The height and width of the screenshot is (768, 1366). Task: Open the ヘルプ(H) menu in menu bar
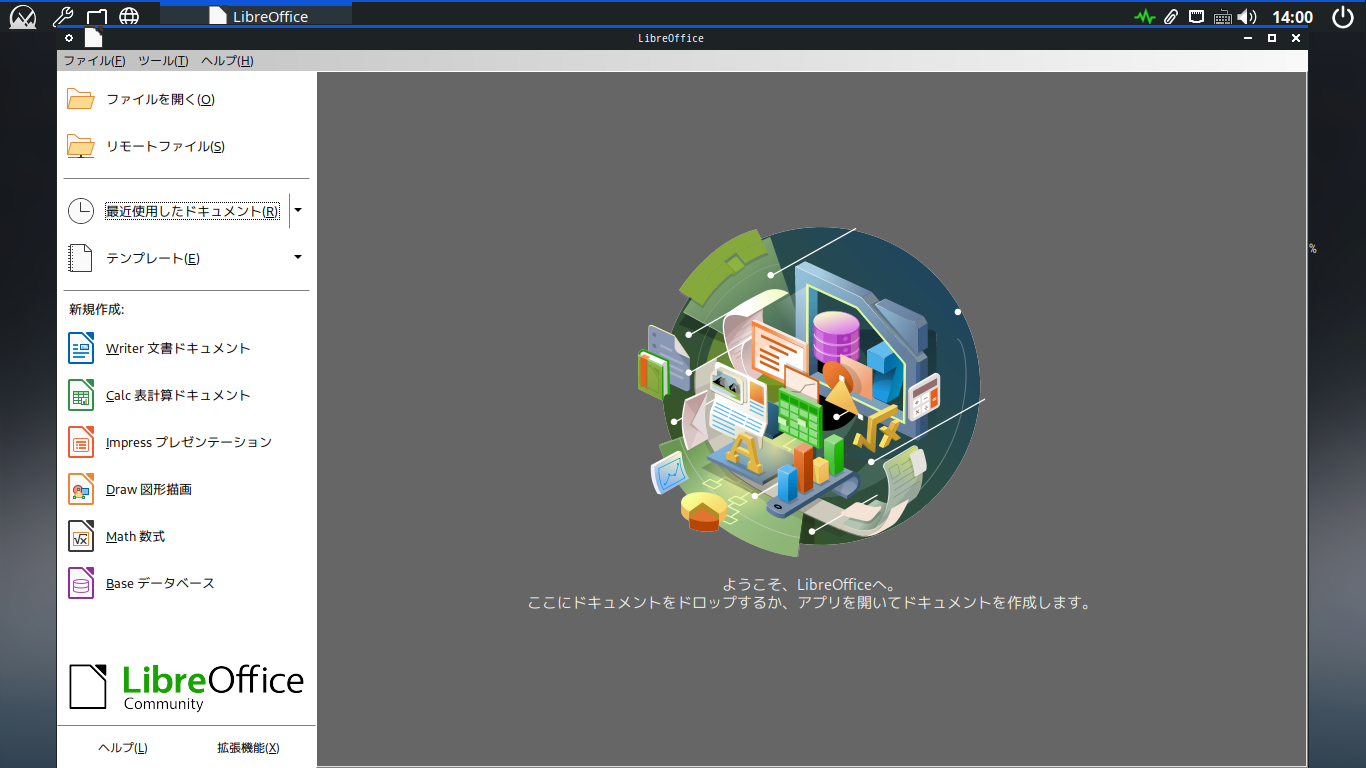coord(227,61)
